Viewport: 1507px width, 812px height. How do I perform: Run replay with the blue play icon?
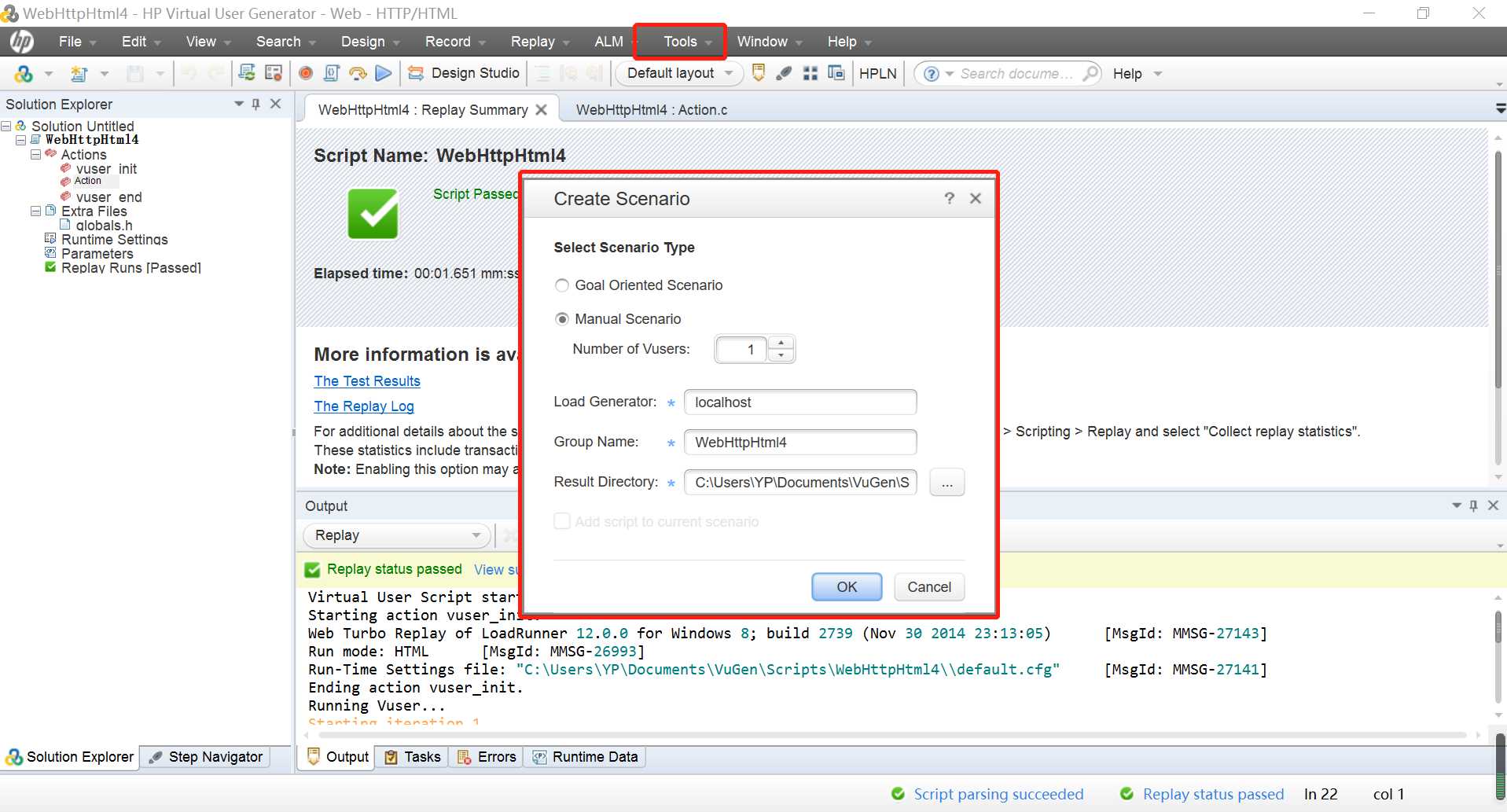tap(384, 73)
